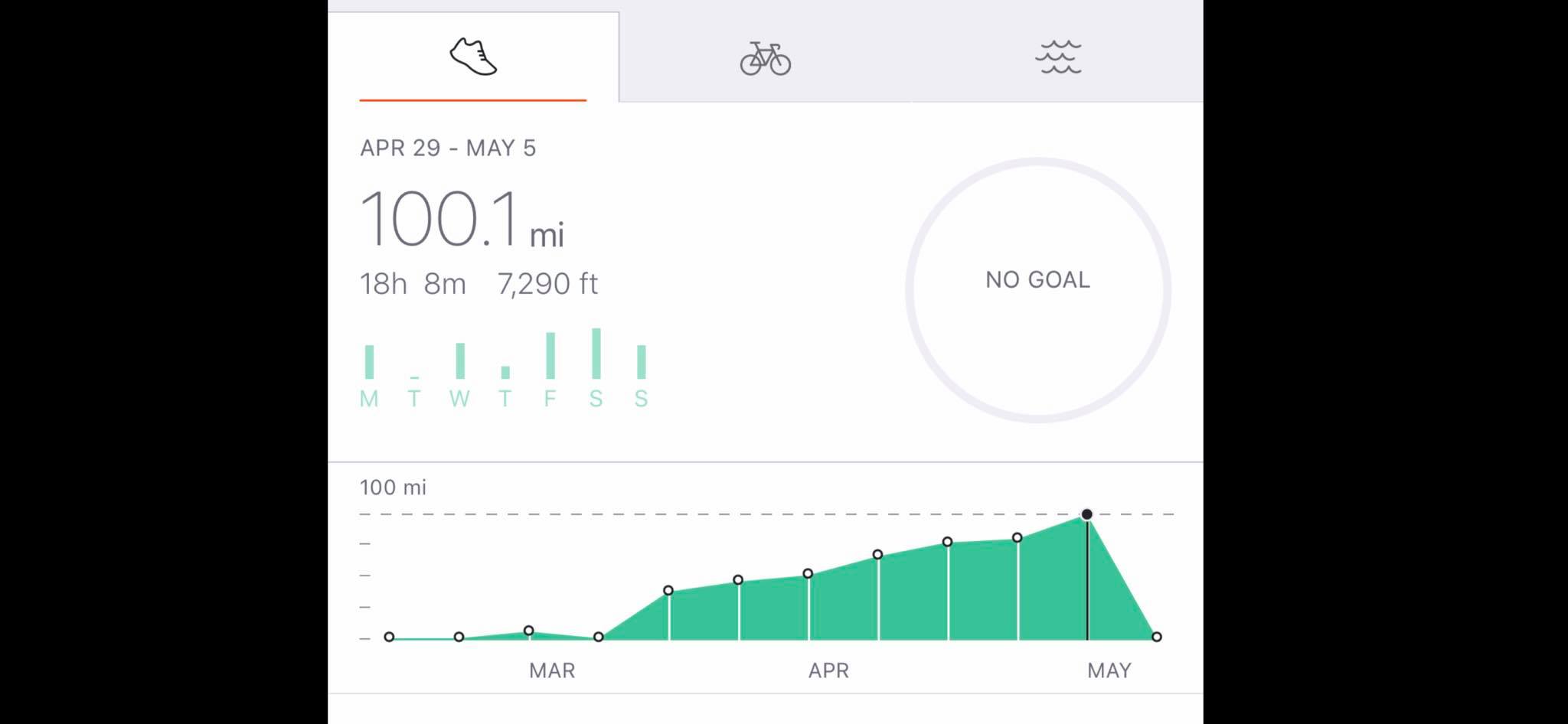Viewport: 1568px width, 724px height.
Task: Select Saturday's tallest activity bar
Action: pyautogui.click(x=596, y=353)
